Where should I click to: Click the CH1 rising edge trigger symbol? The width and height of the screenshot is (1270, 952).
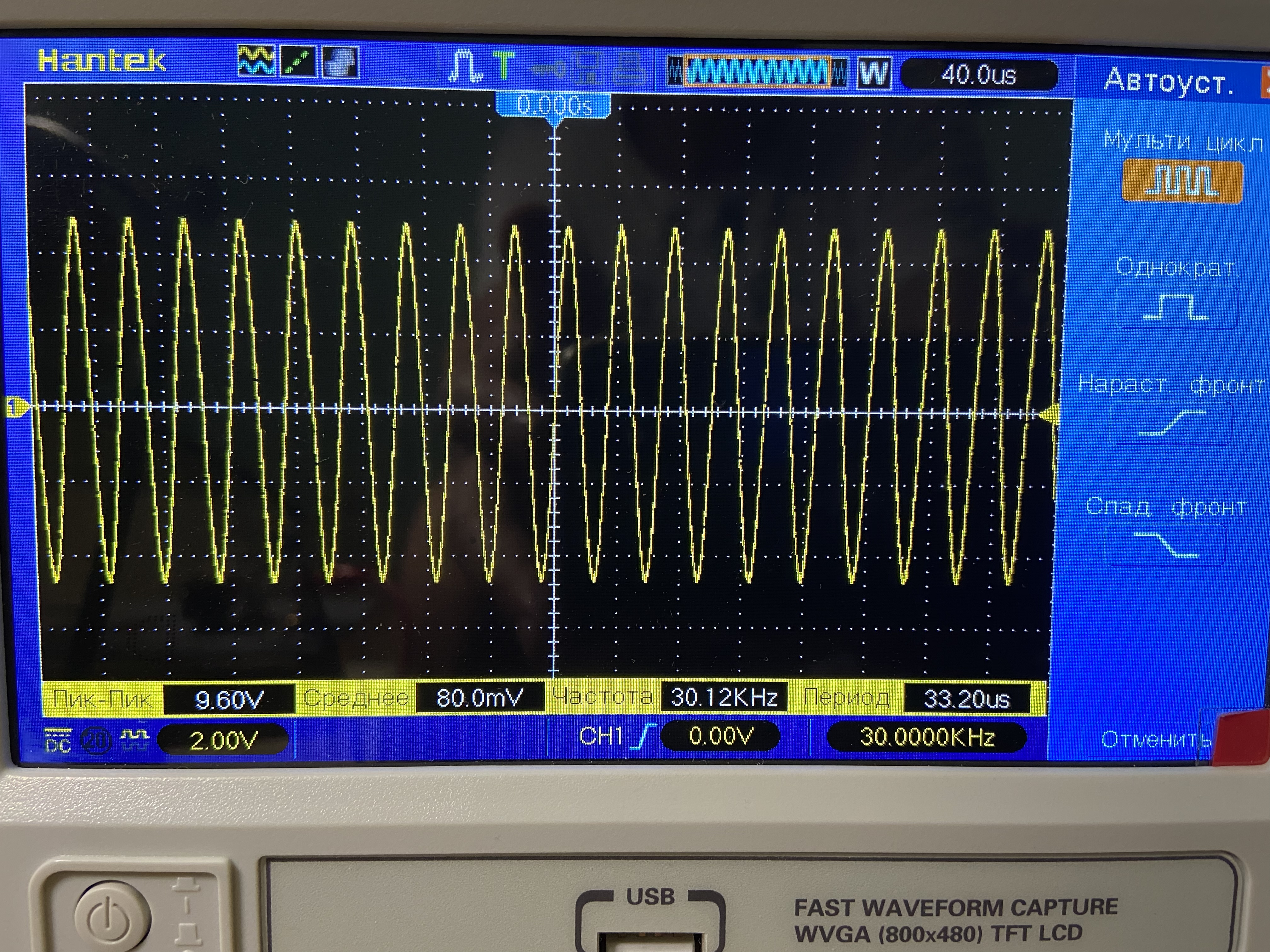(x=644, y=736)
